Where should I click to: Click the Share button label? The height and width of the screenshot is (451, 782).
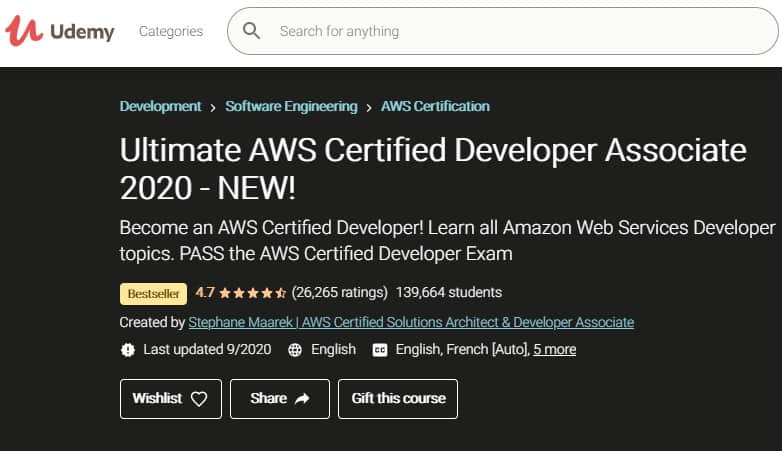[268, 398]
